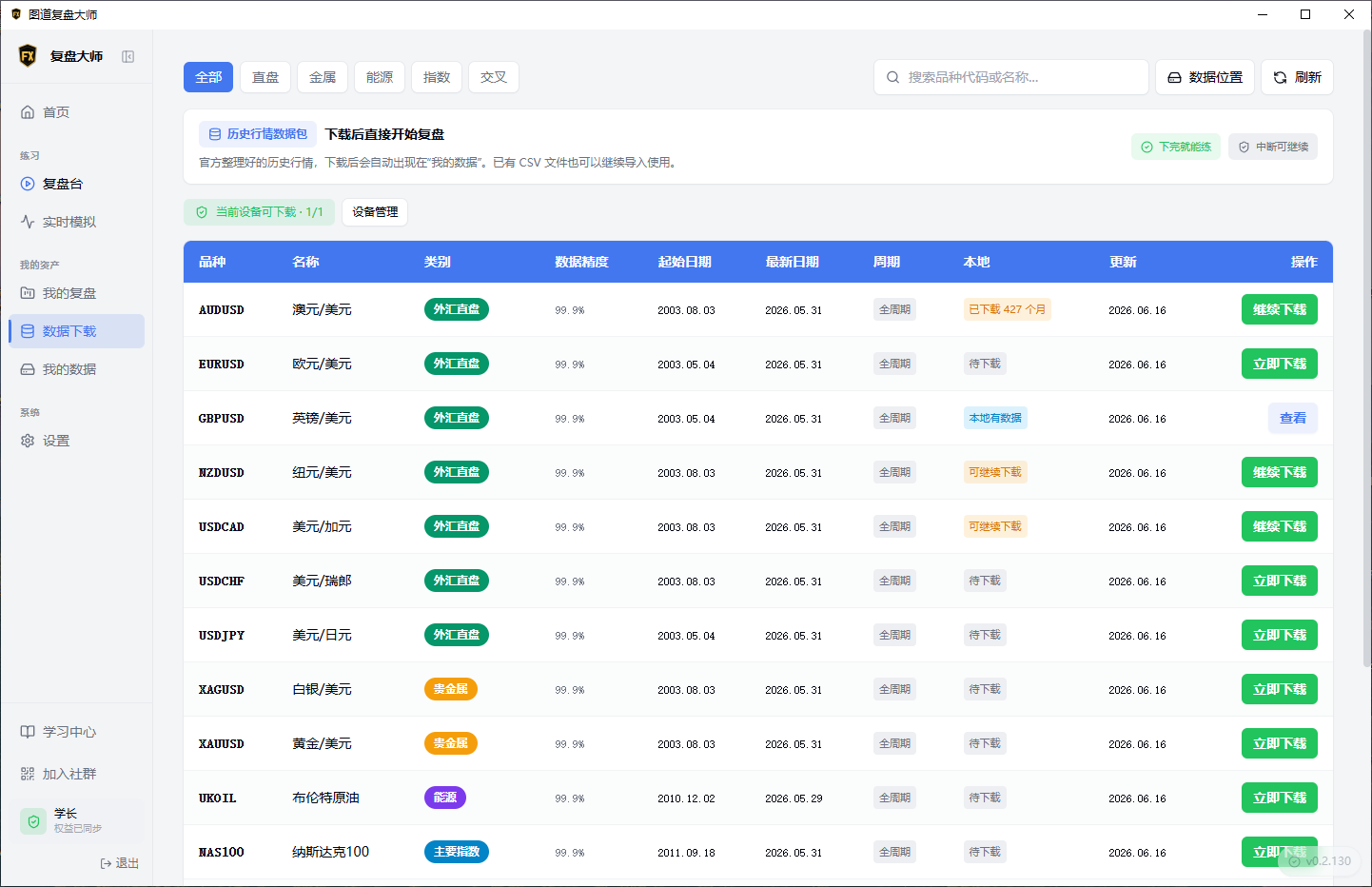Click 立即下载 for USDCHF
Viewport: 1372px width, 887px height.
(x=1280, y=581)
